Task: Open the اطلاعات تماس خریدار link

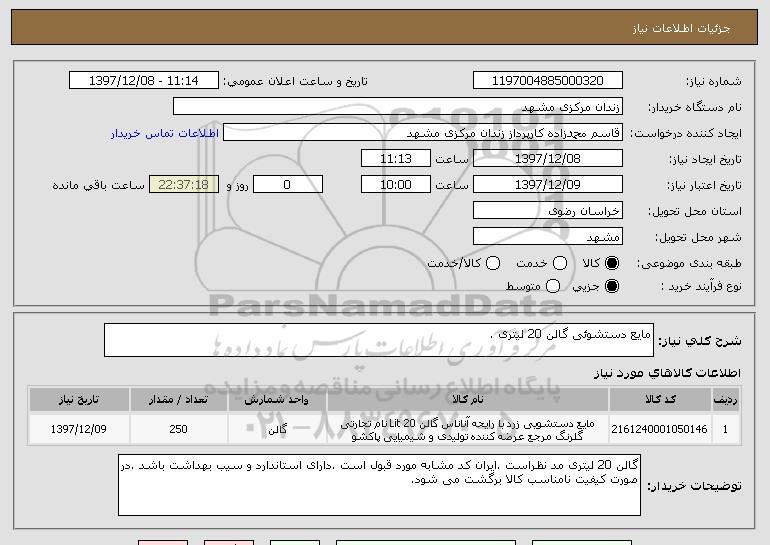Action: [x=165, y=134]
